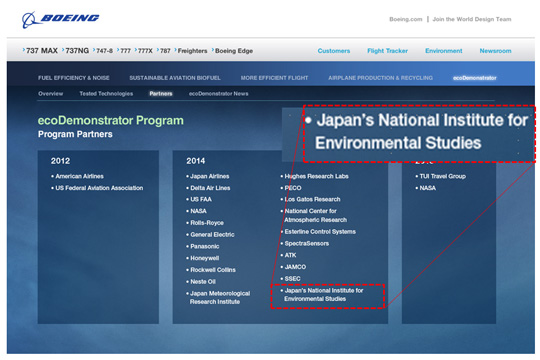Click NASA under TUI Travel Group
Screen dimensions: 540x360
(x=427, y=188)
